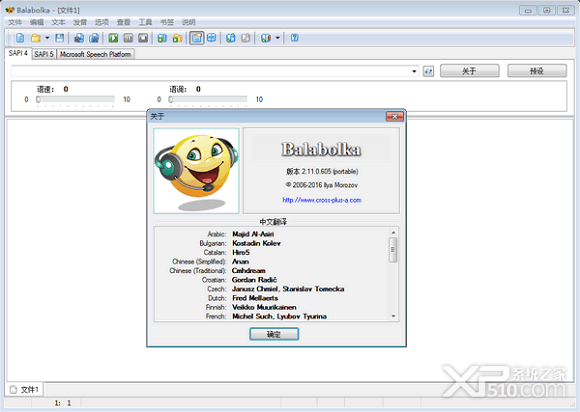Click the grey Pause icon in toolbar
Image resolution: width=580 pixels, height=412 pixels.
pos(128,38)
